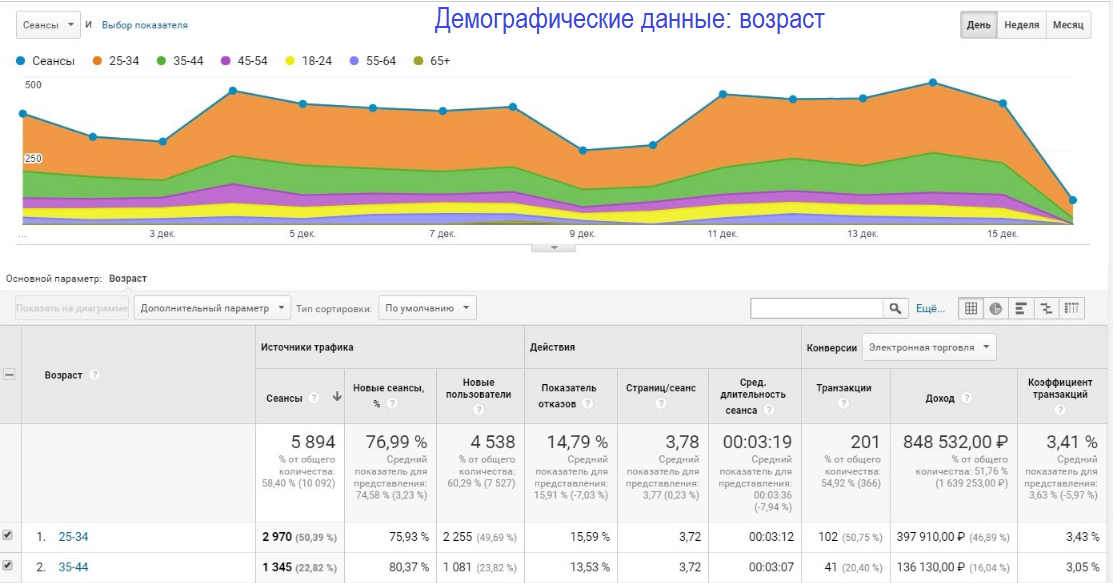The width and height of the screenshot is (1113, 583).
Task: Switch chart to Месяц view
Action: (x=1068, y=25)
